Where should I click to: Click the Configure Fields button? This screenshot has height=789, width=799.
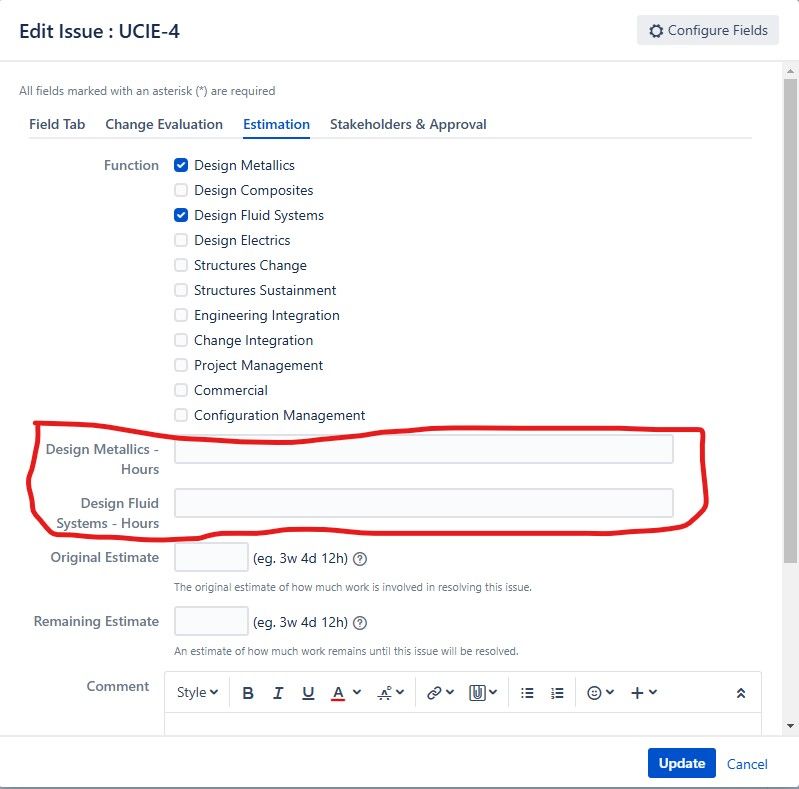[708, 31]
